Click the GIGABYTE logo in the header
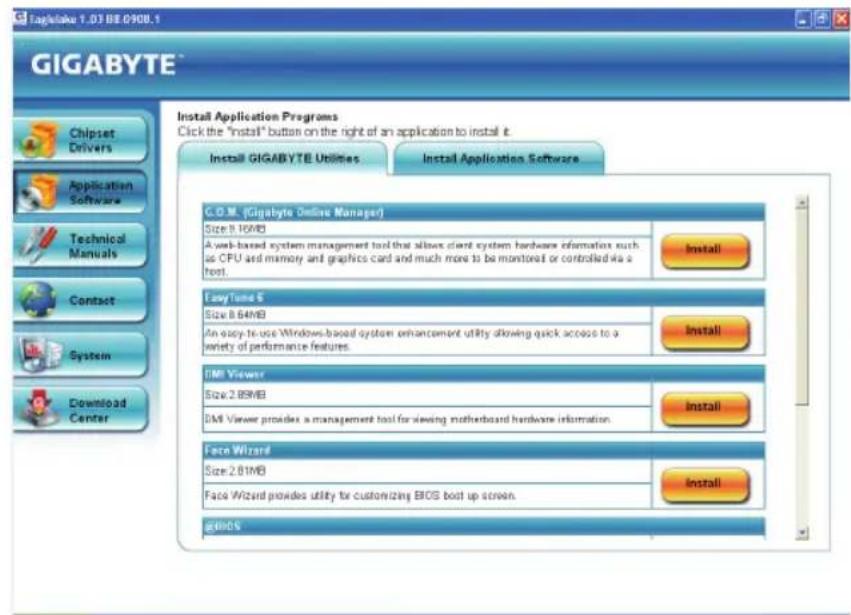This screenshot has width=851, height=615. 106,65
